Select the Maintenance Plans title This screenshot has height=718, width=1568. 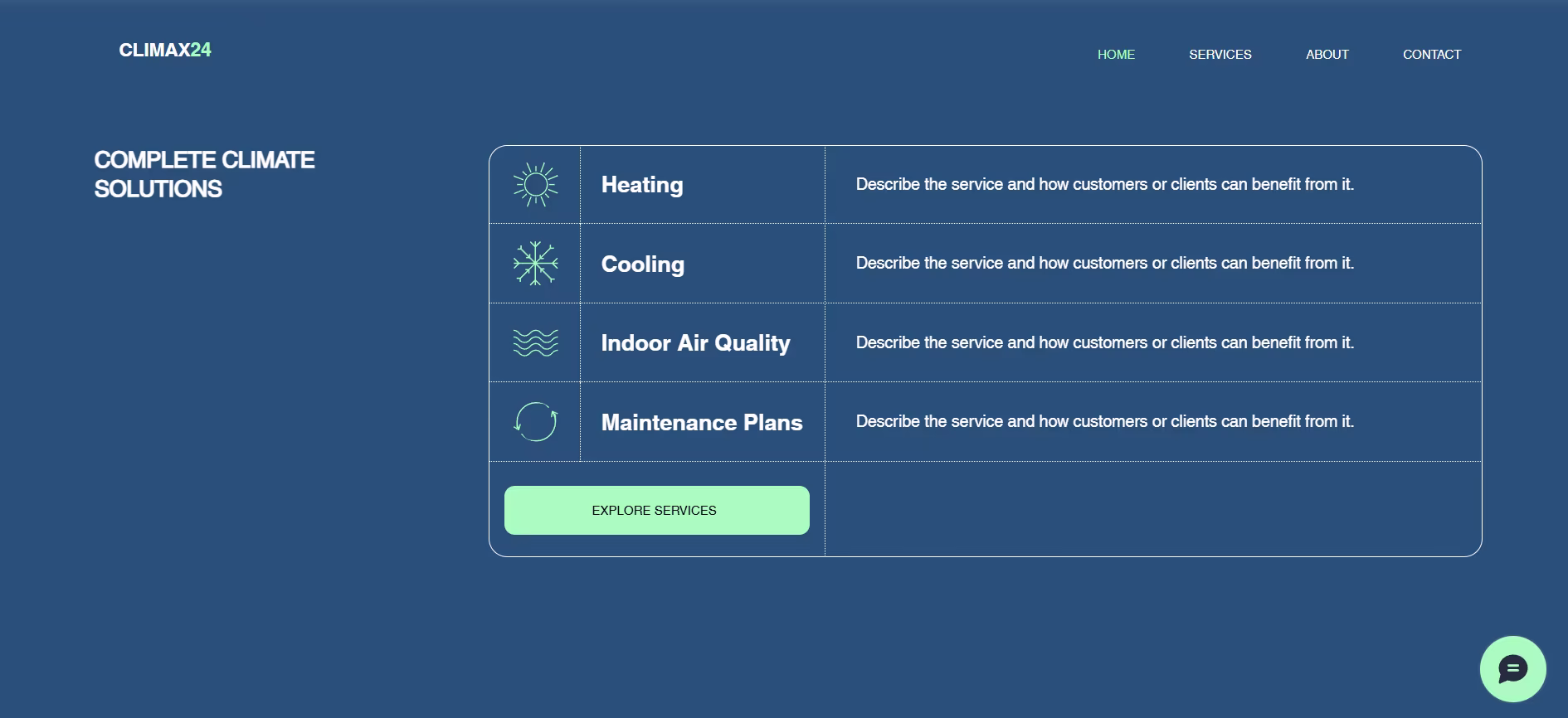(702, 422)
